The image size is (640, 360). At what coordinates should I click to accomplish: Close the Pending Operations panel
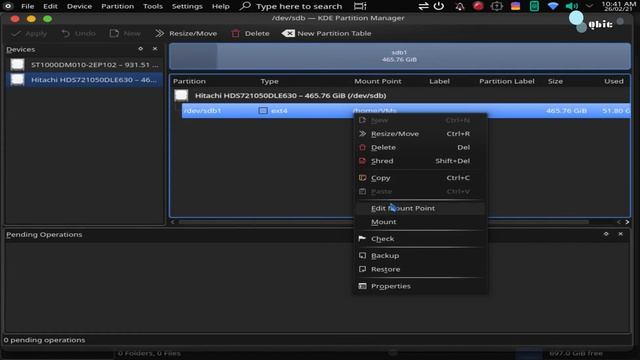pos(620,234)
